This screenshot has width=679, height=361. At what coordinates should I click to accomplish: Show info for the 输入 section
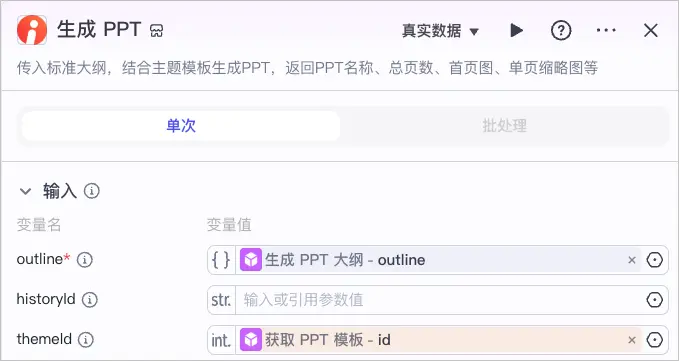point(92,191)
